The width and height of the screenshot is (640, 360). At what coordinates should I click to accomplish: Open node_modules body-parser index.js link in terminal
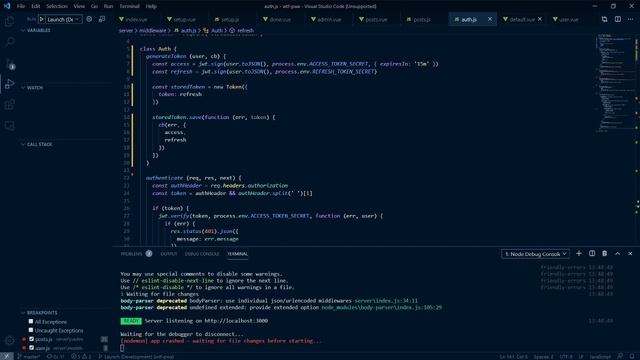point(382,307)
